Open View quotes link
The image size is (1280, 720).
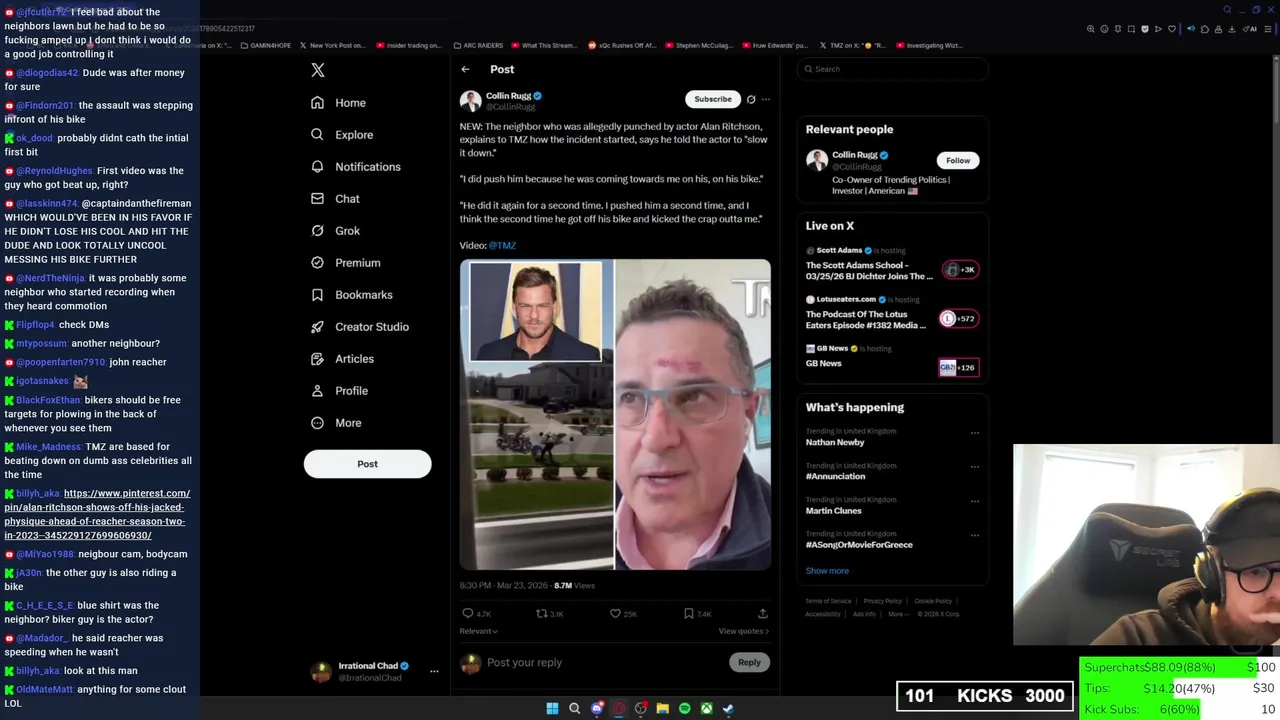[x=744, y=631]
